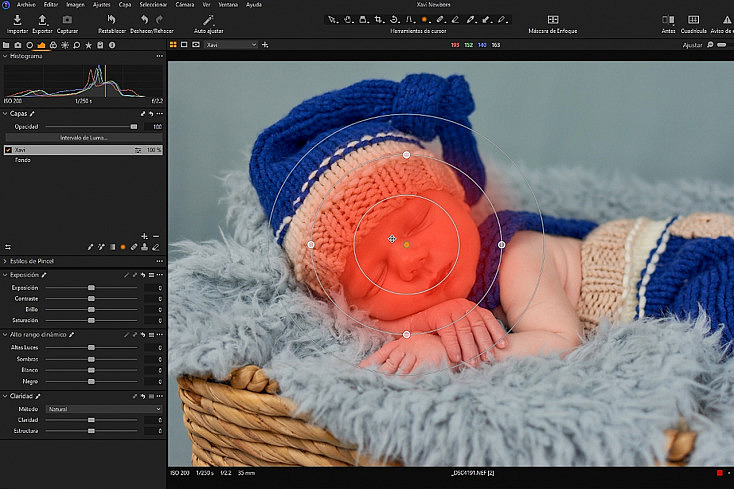The height and width of the screenshot is (489, 734).
Task: Collapse the Alto rango dinámico panel
Action: (5, 335)
